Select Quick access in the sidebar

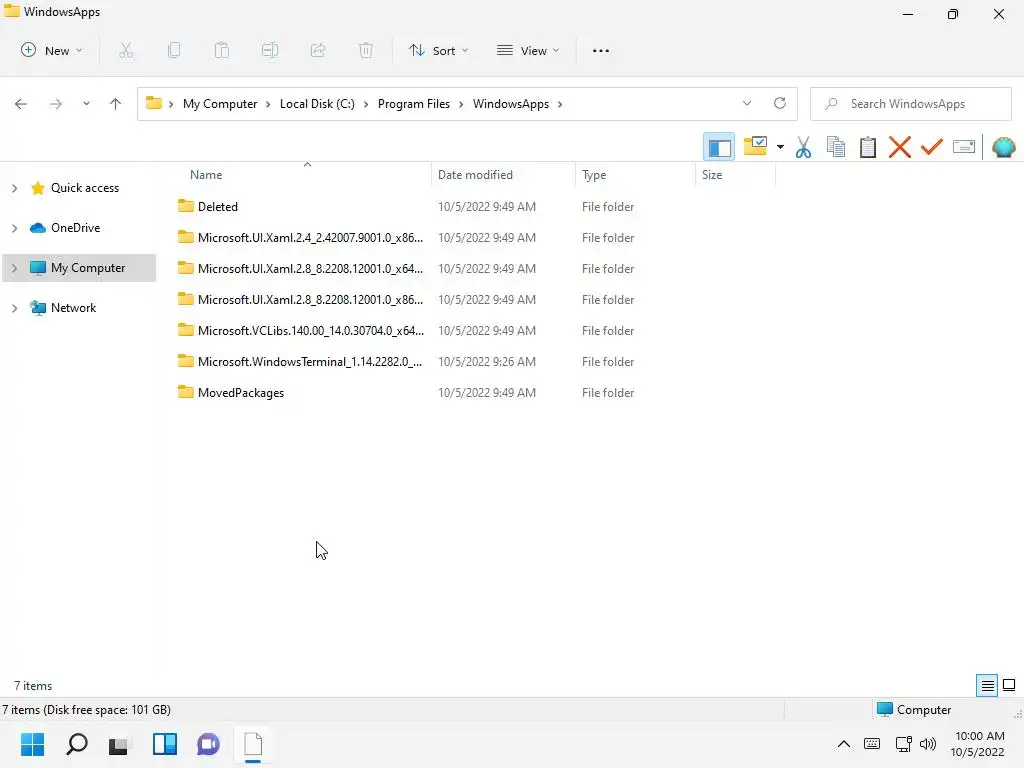85,188
